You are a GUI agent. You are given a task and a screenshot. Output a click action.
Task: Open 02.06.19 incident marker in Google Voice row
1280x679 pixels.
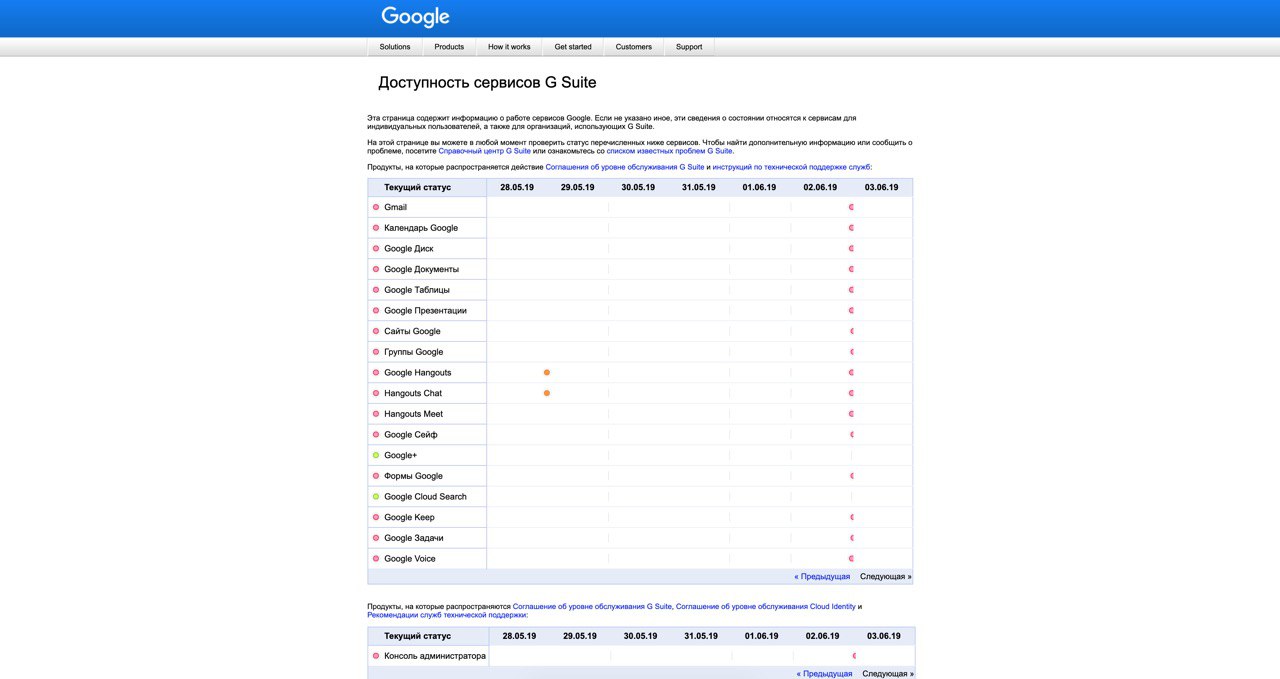[x=851, y=558]
